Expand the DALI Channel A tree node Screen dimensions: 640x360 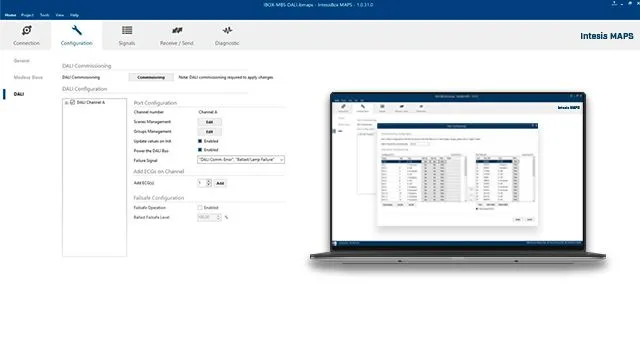click(x=67, y=103)
